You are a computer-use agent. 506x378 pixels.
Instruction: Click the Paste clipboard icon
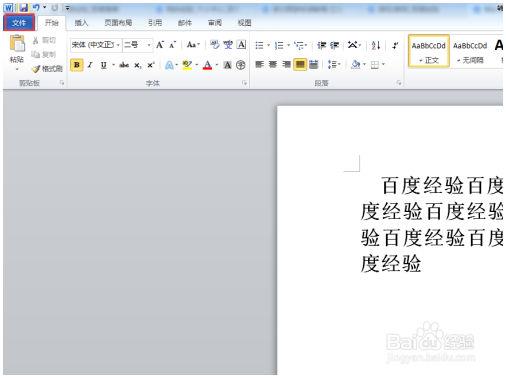(17, 44)
